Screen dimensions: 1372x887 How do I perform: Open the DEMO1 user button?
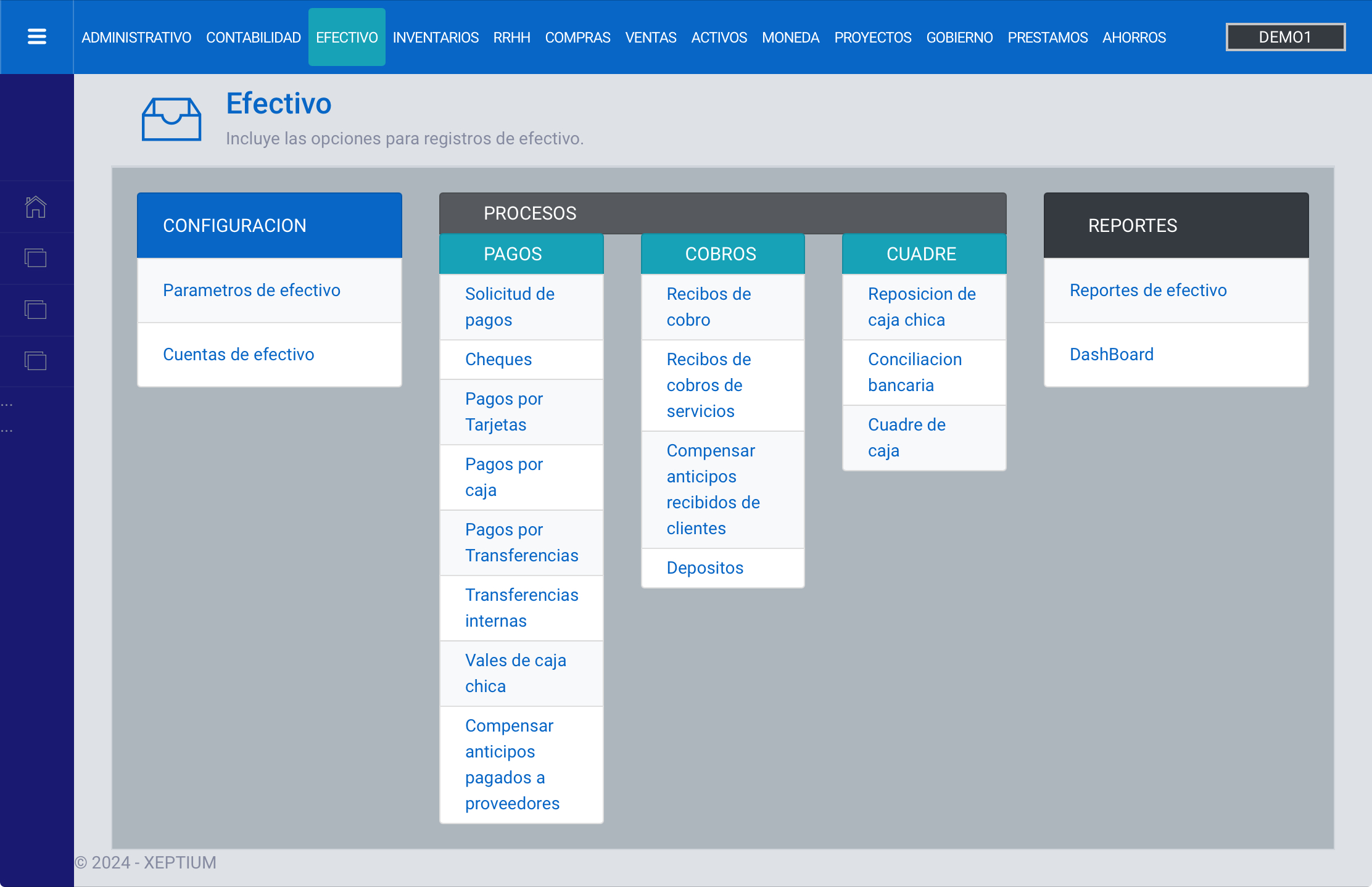[1285, 37]
